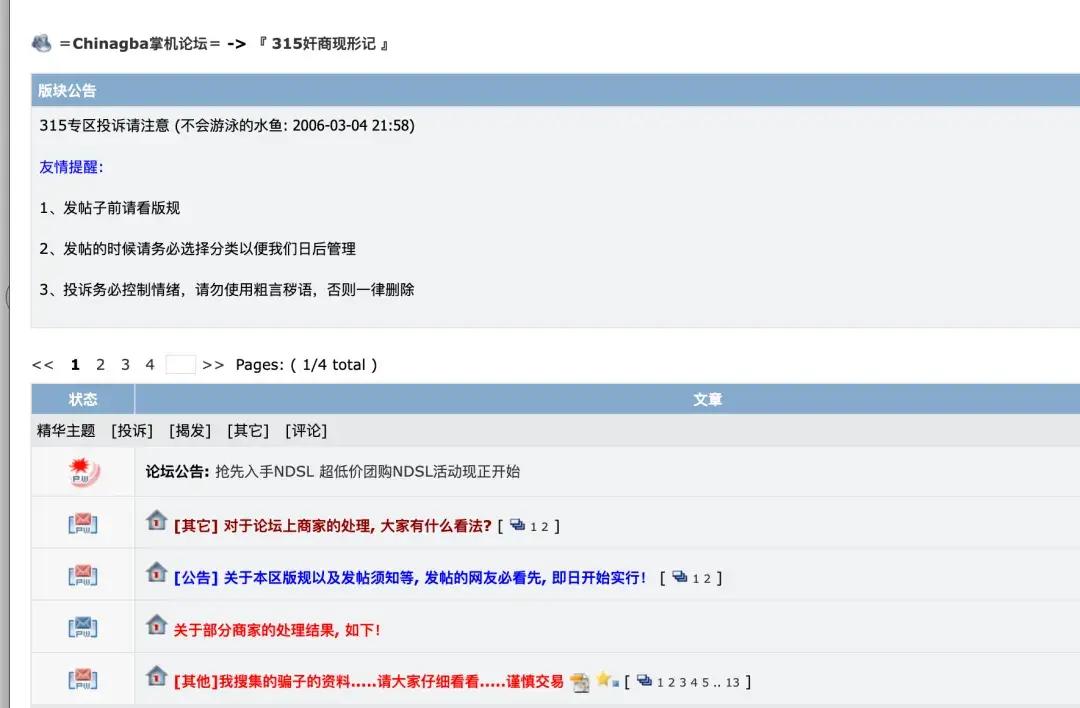Show 精华主题 featured threads
Screen dimensions: 1080x708
tap(66, 431)
